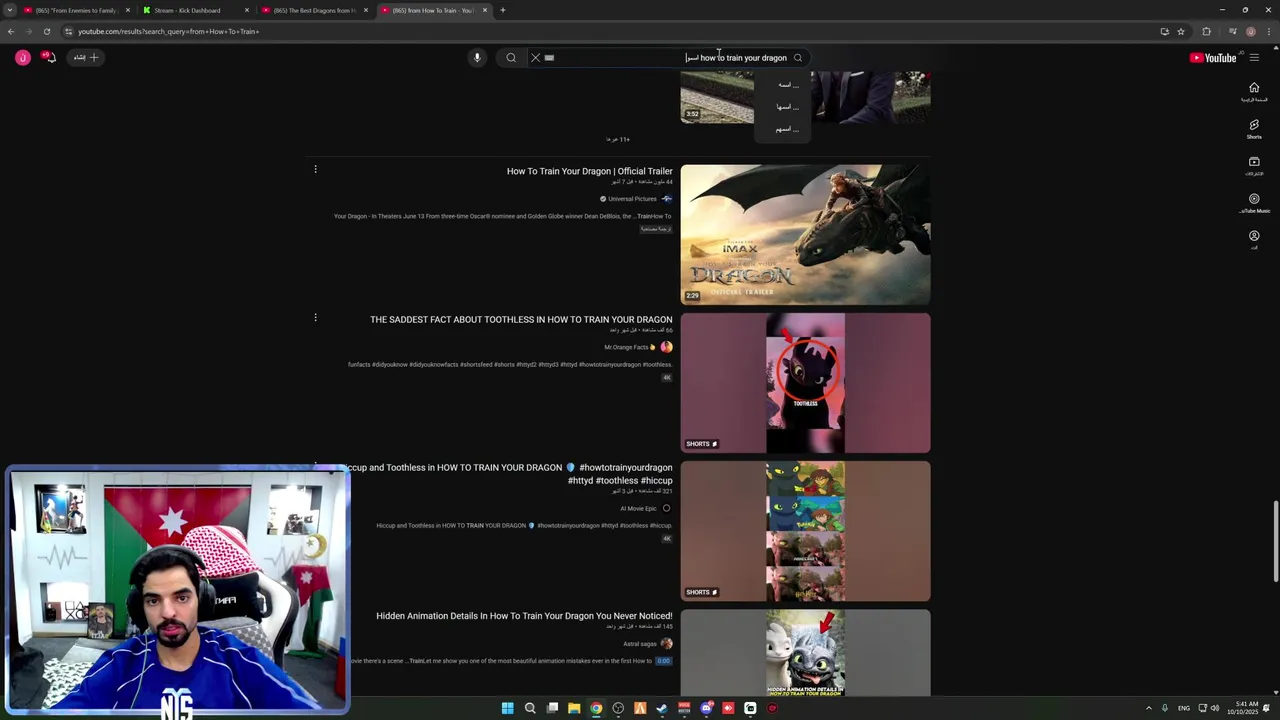Open the Hiccup and Toothless short title
Screen dimensions: 1280x720
507,474
